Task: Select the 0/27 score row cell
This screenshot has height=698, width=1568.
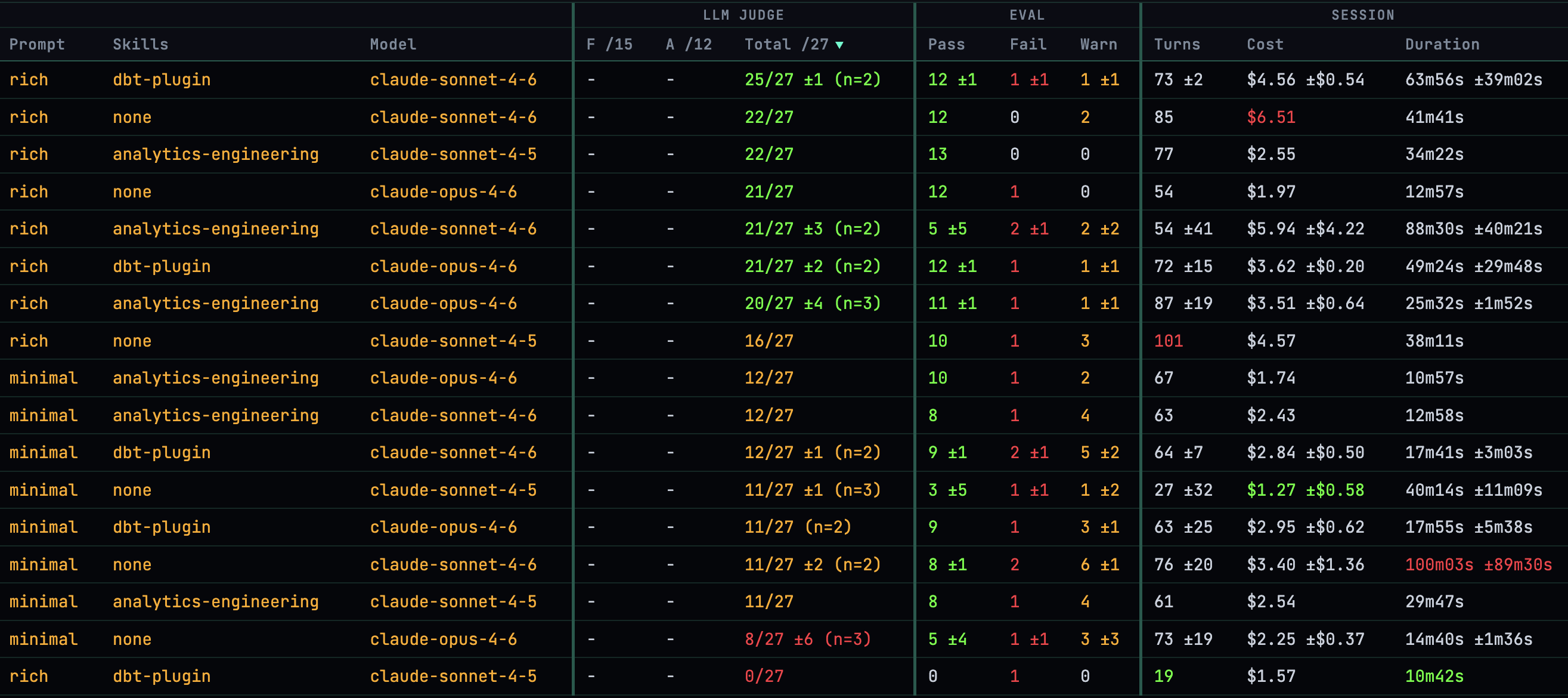Action: 763,676
